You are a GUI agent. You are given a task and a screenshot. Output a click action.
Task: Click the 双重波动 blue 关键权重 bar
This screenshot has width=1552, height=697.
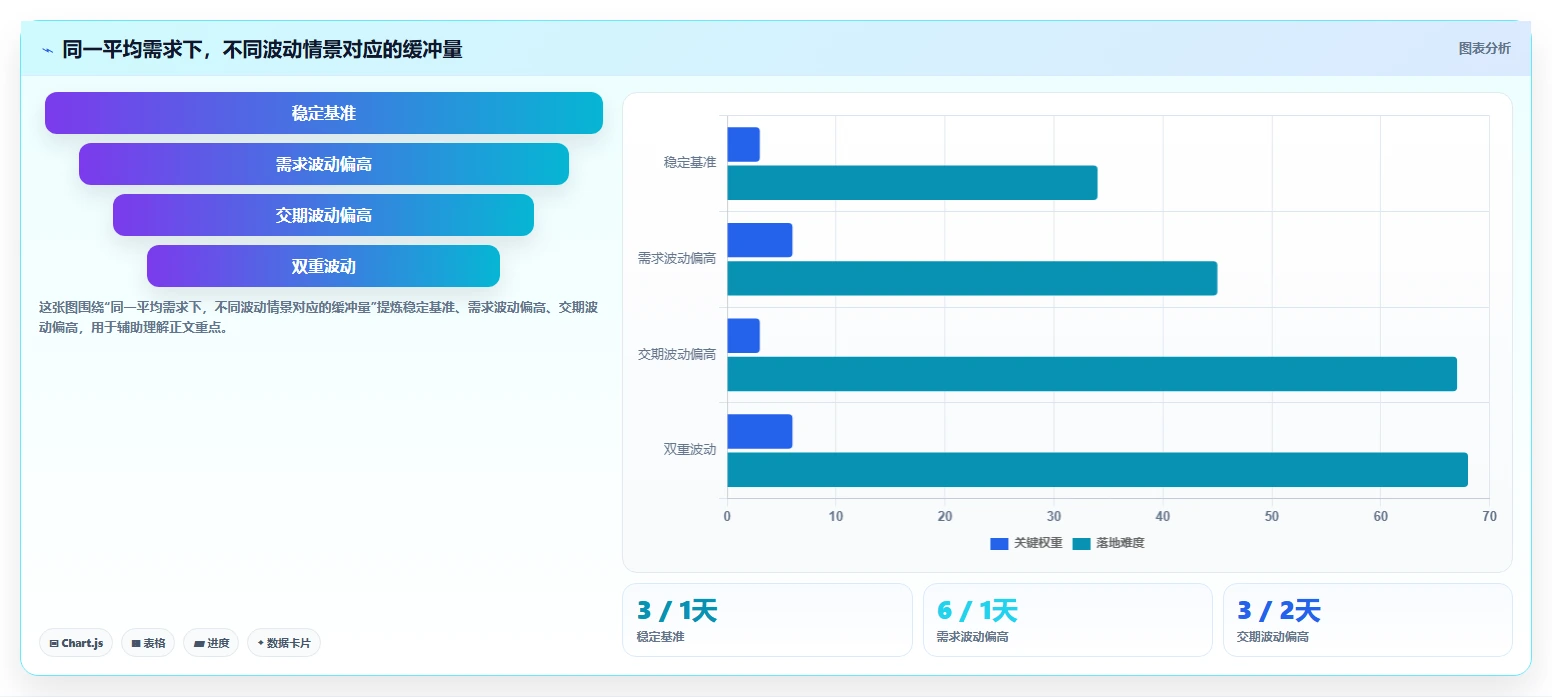click(x=759, y=431)
